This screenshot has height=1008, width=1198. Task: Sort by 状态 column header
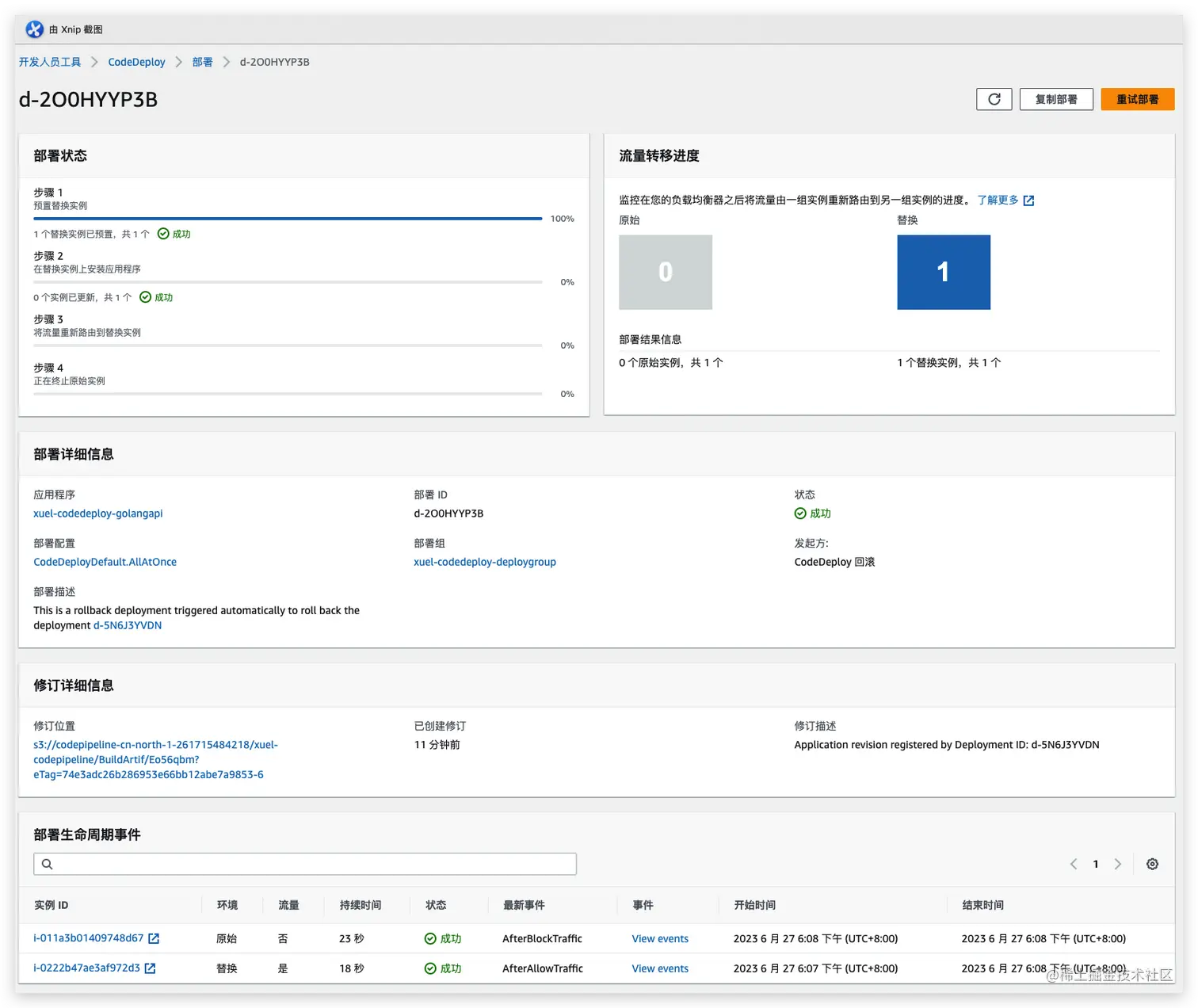click(436, 905)
